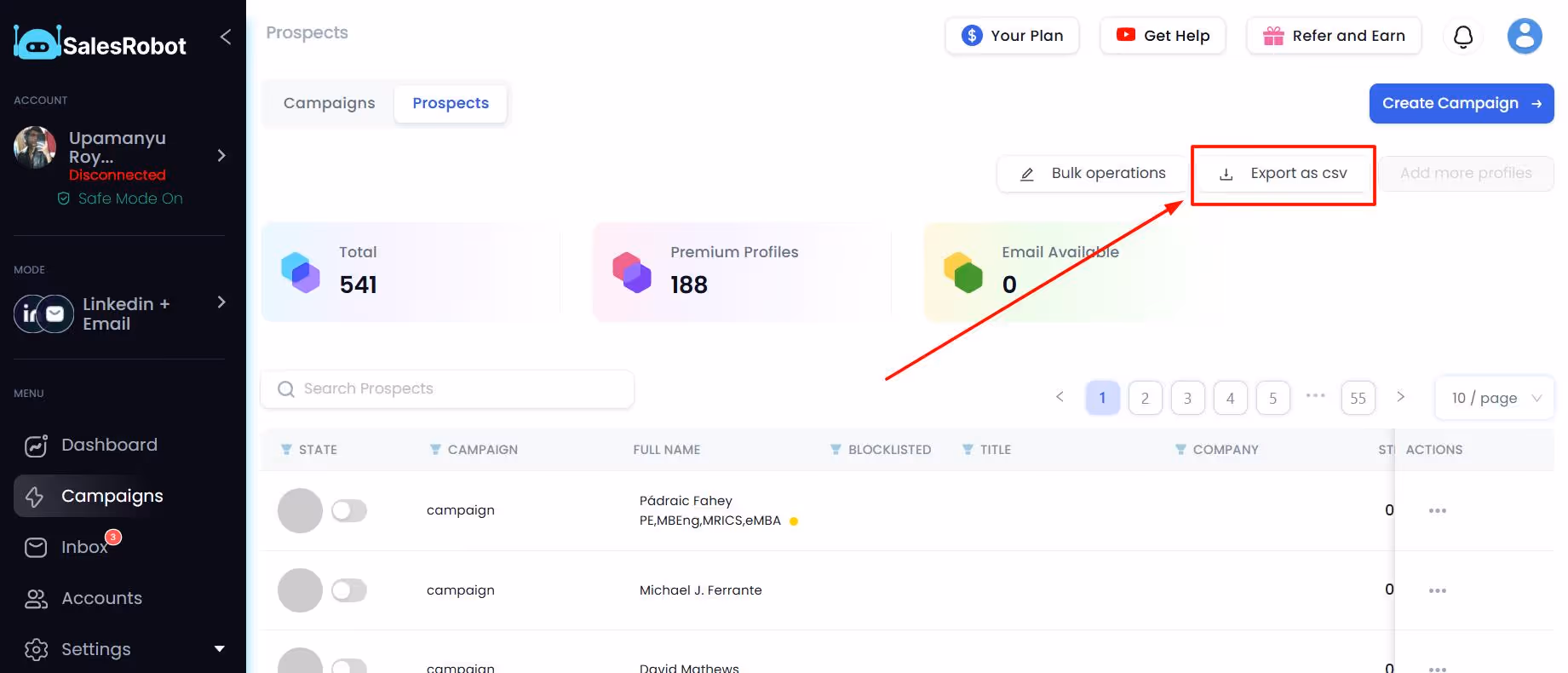The height and width of the screenshot is (673, 1568).
Task: Select page 1 in pagination
Action: pyautogui.click(x=1102, y=398)
